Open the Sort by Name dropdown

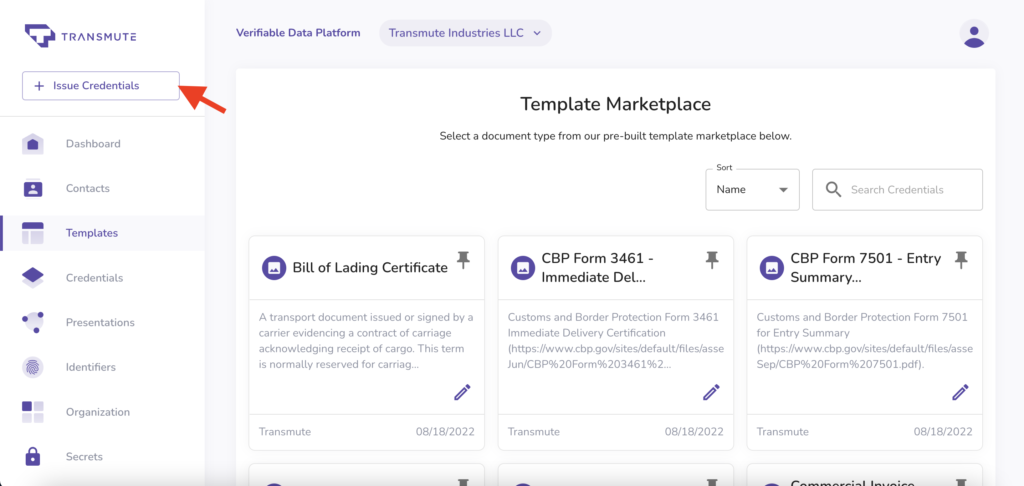[752, 189]
